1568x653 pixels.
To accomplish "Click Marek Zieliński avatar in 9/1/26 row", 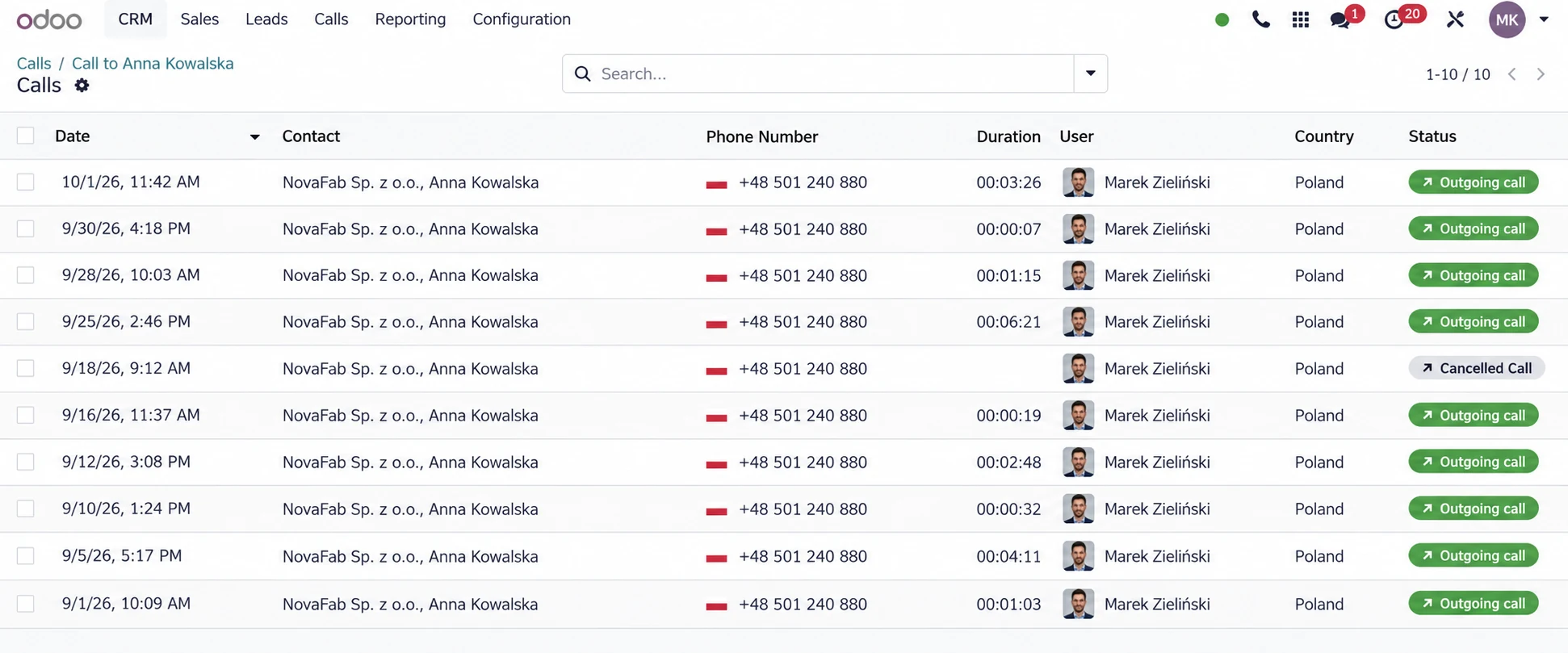I will 1078,604.
